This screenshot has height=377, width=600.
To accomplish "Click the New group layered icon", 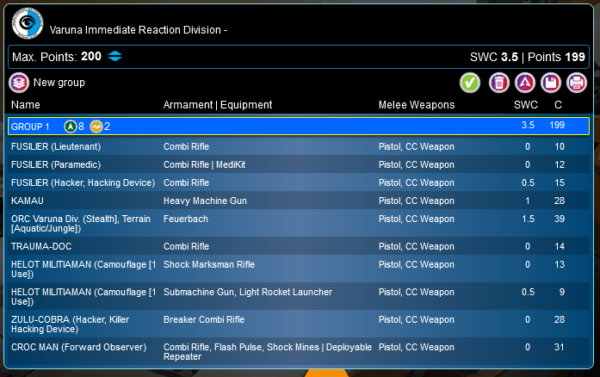I will 19,83.
